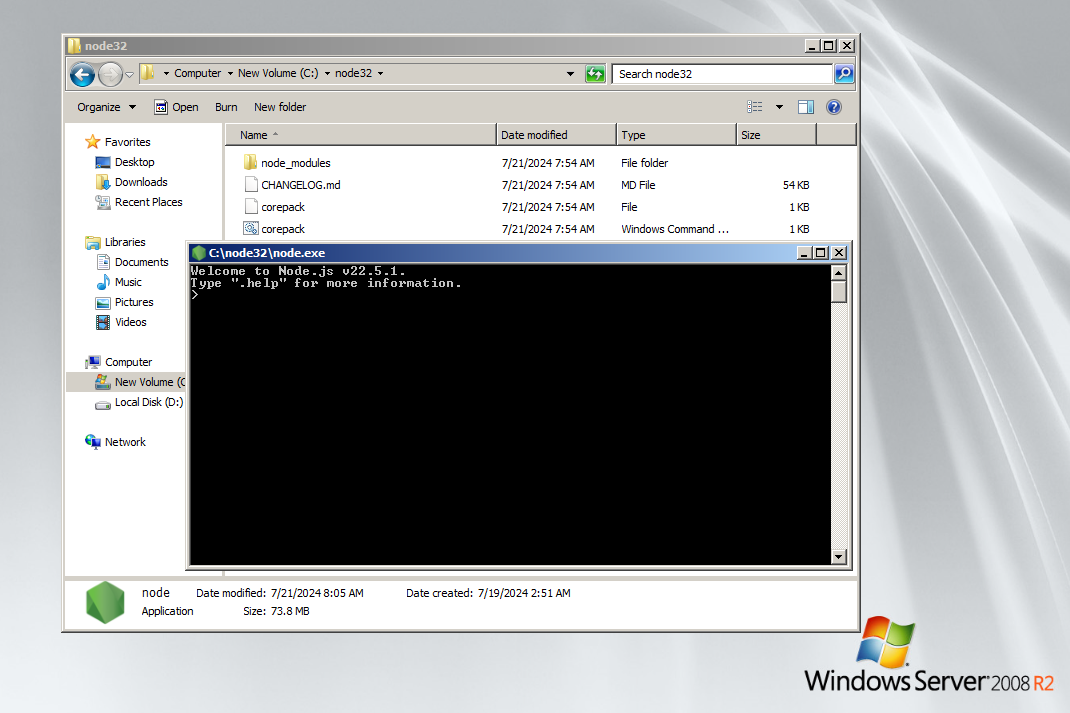This screenshot has width=1070, height=713.
Task: Click the Open toolbar button
Action: [x=176, y=107]
